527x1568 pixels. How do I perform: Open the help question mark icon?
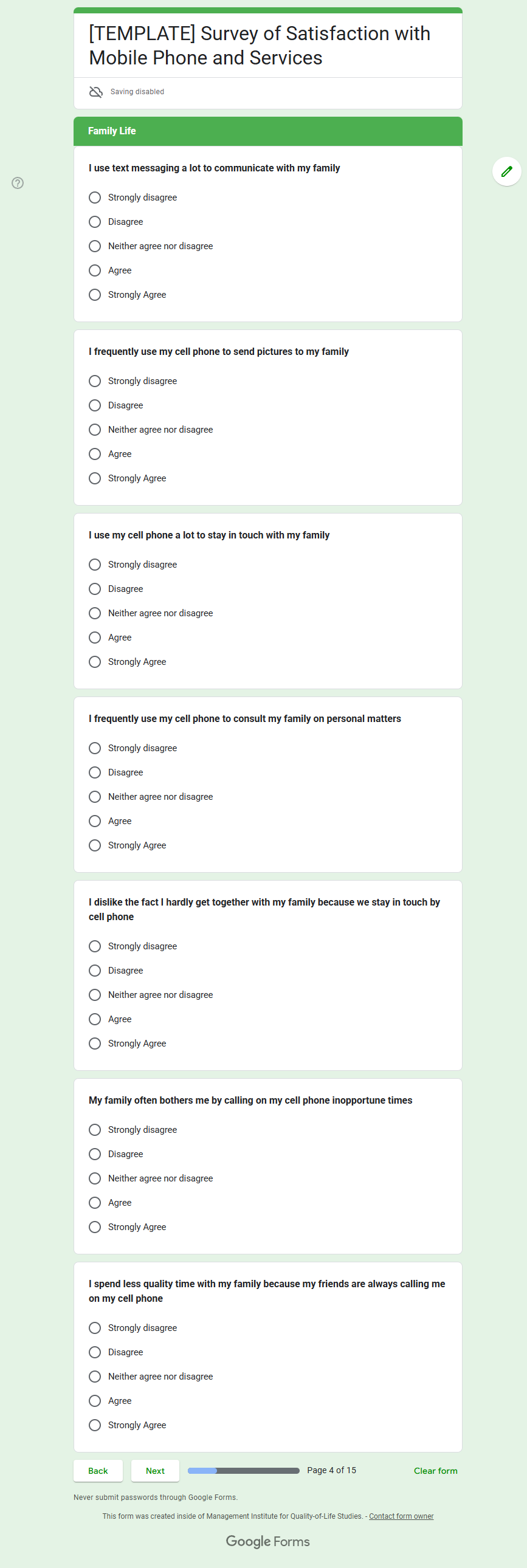click(18, 182)
